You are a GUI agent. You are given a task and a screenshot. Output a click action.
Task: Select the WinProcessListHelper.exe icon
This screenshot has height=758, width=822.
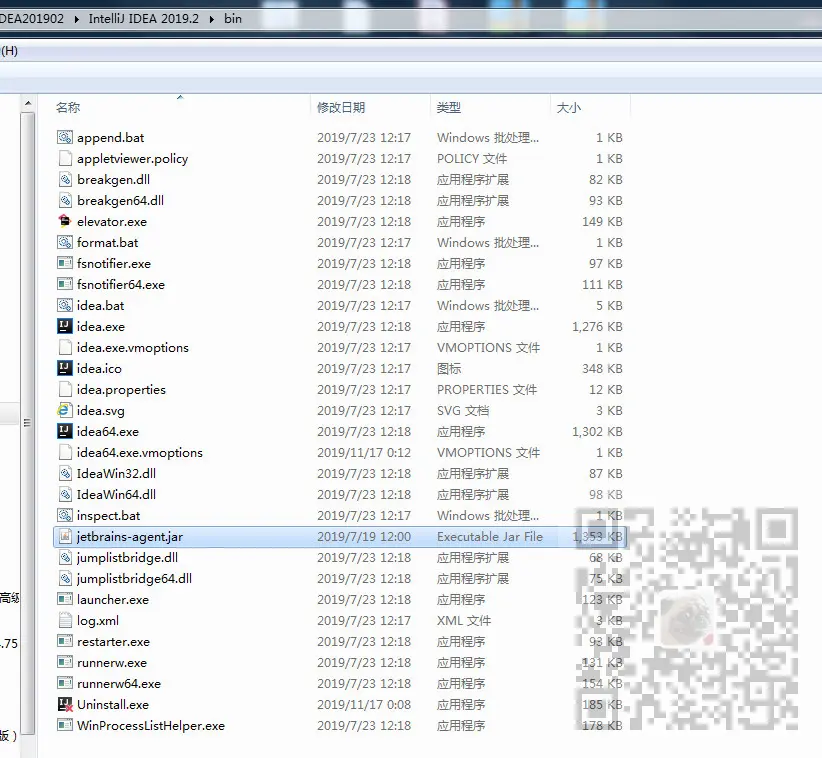tap(64, 725)
